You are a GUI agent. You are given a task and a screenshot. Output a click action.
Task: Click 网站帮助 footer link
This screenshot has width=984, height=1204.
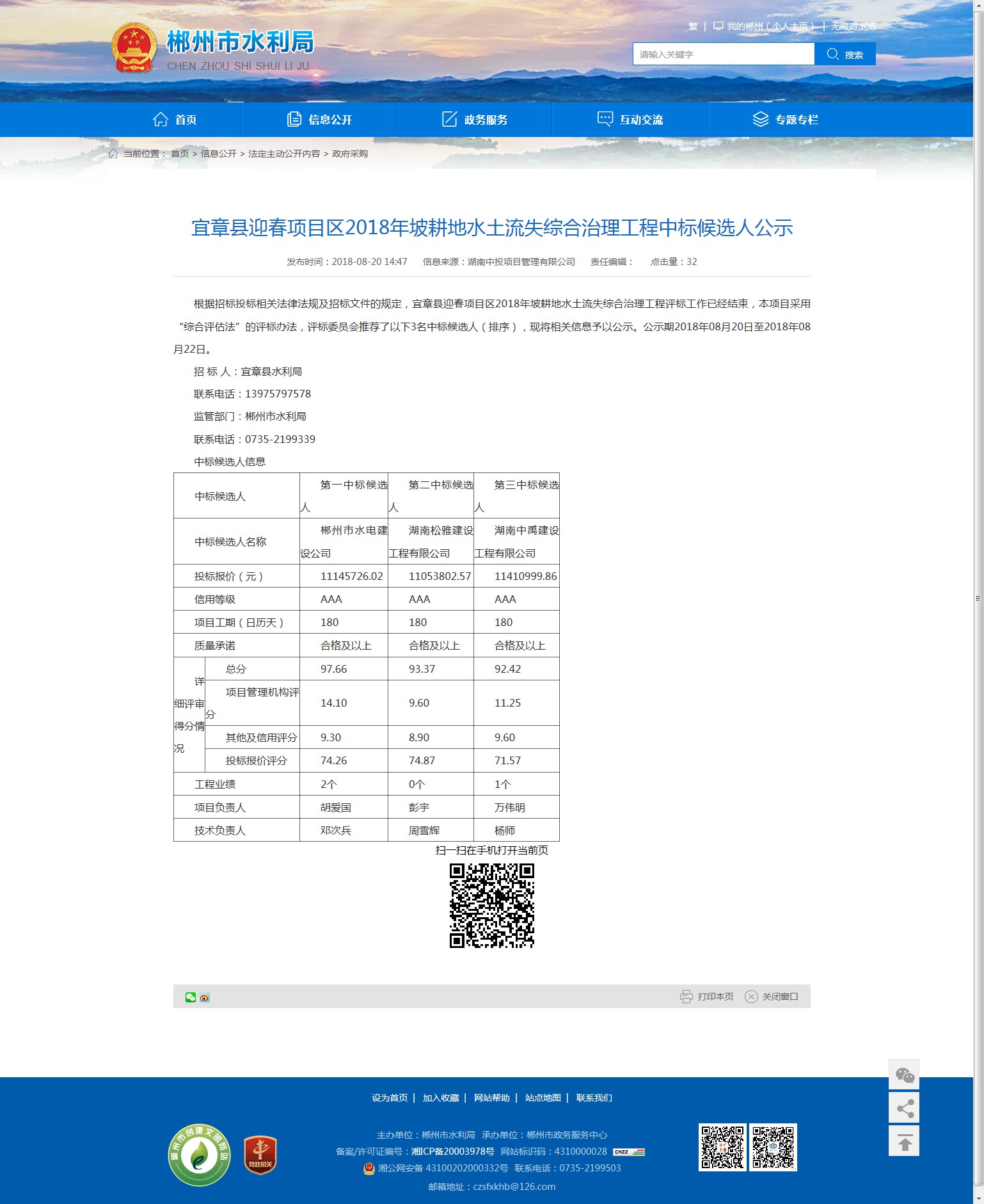click(492, 1098)
